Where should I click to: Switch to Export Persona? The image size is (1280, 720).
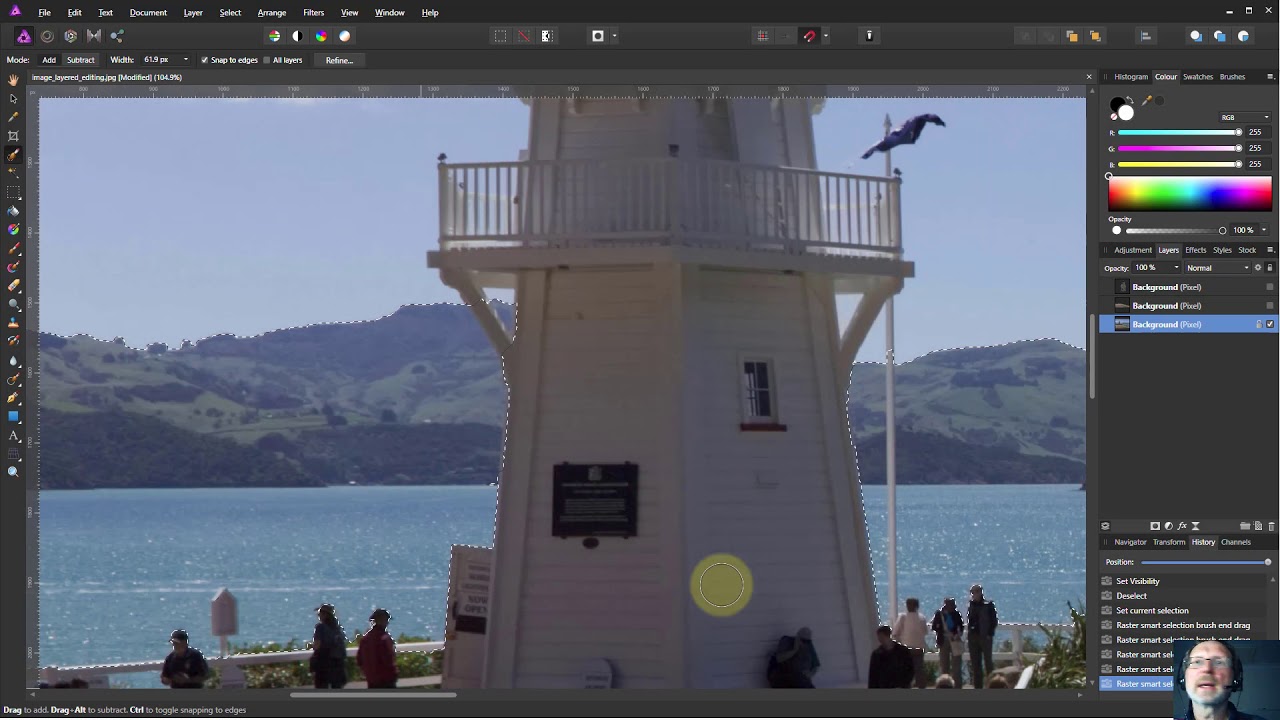click(117, 36)
